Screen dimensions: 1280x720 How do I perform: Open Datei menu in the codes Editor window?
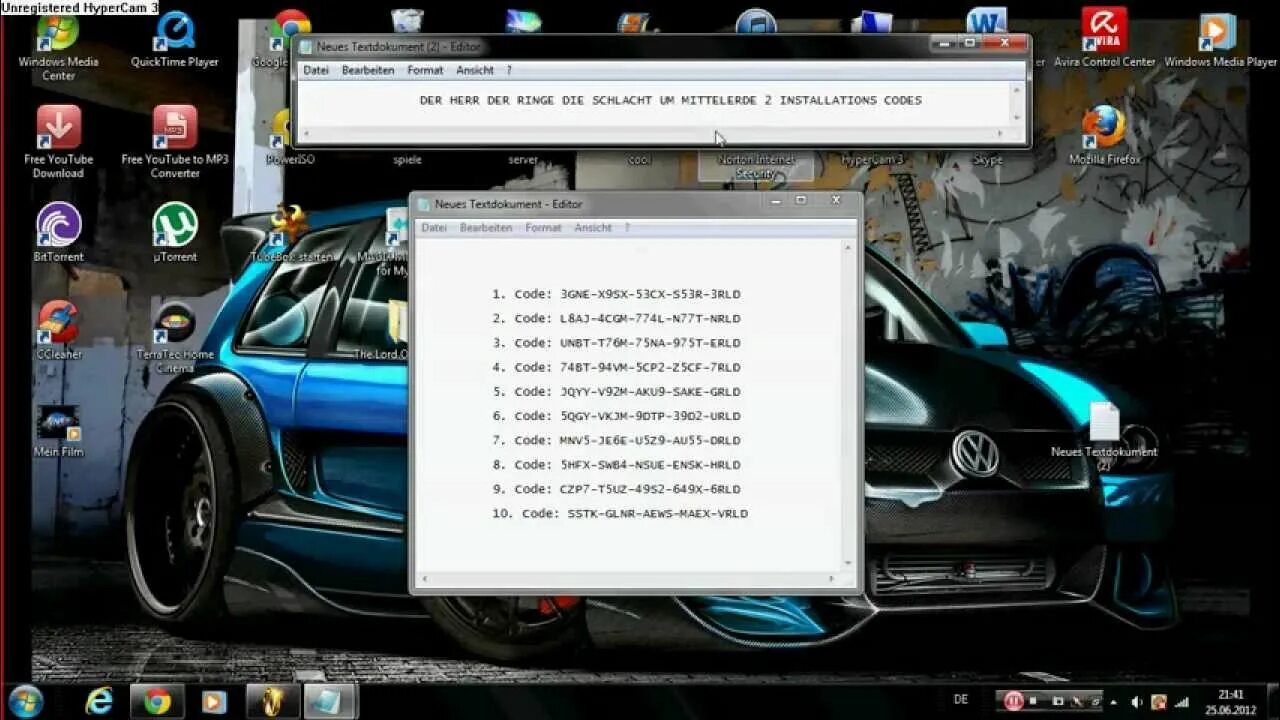click(434, 228)
